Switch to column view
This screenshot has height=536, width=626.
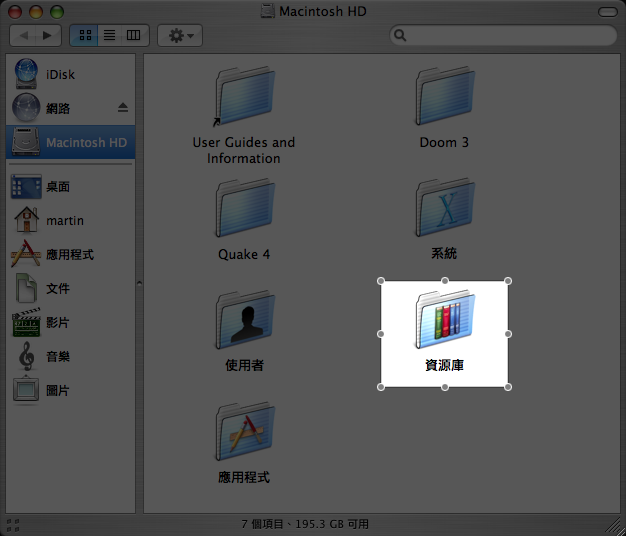[x=135, y=36]
